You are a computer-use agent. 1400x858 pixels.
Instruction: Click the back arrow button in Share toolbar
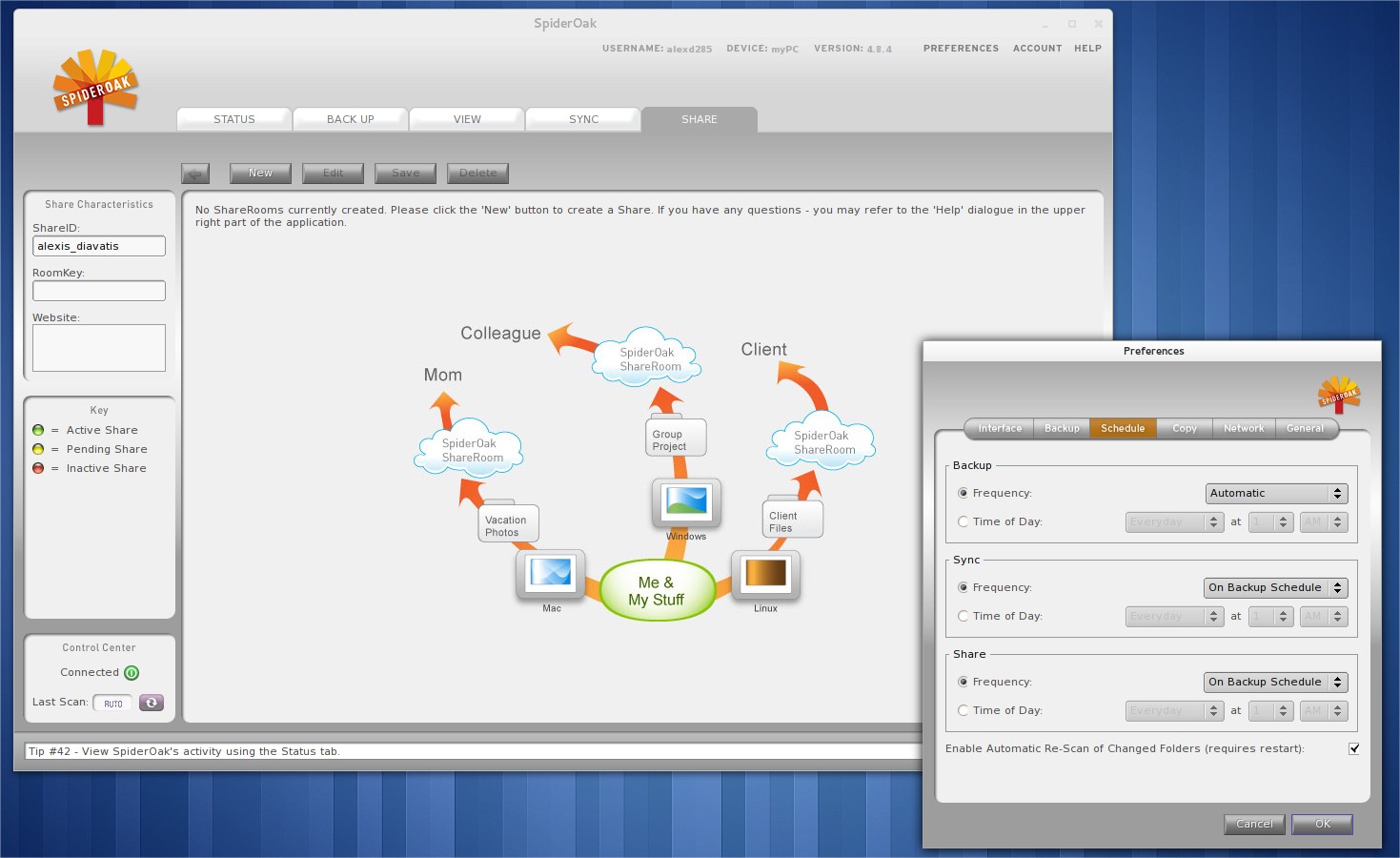tap(195, 174)
